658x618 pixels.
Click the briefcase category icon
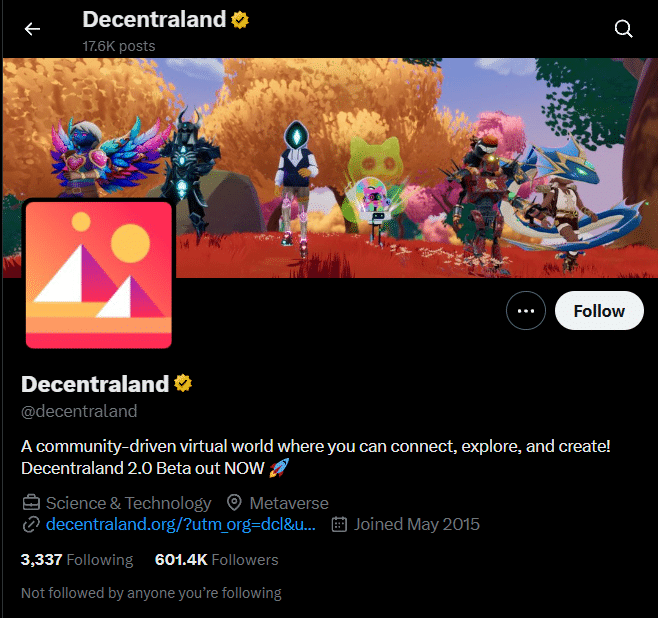[31, 503]
